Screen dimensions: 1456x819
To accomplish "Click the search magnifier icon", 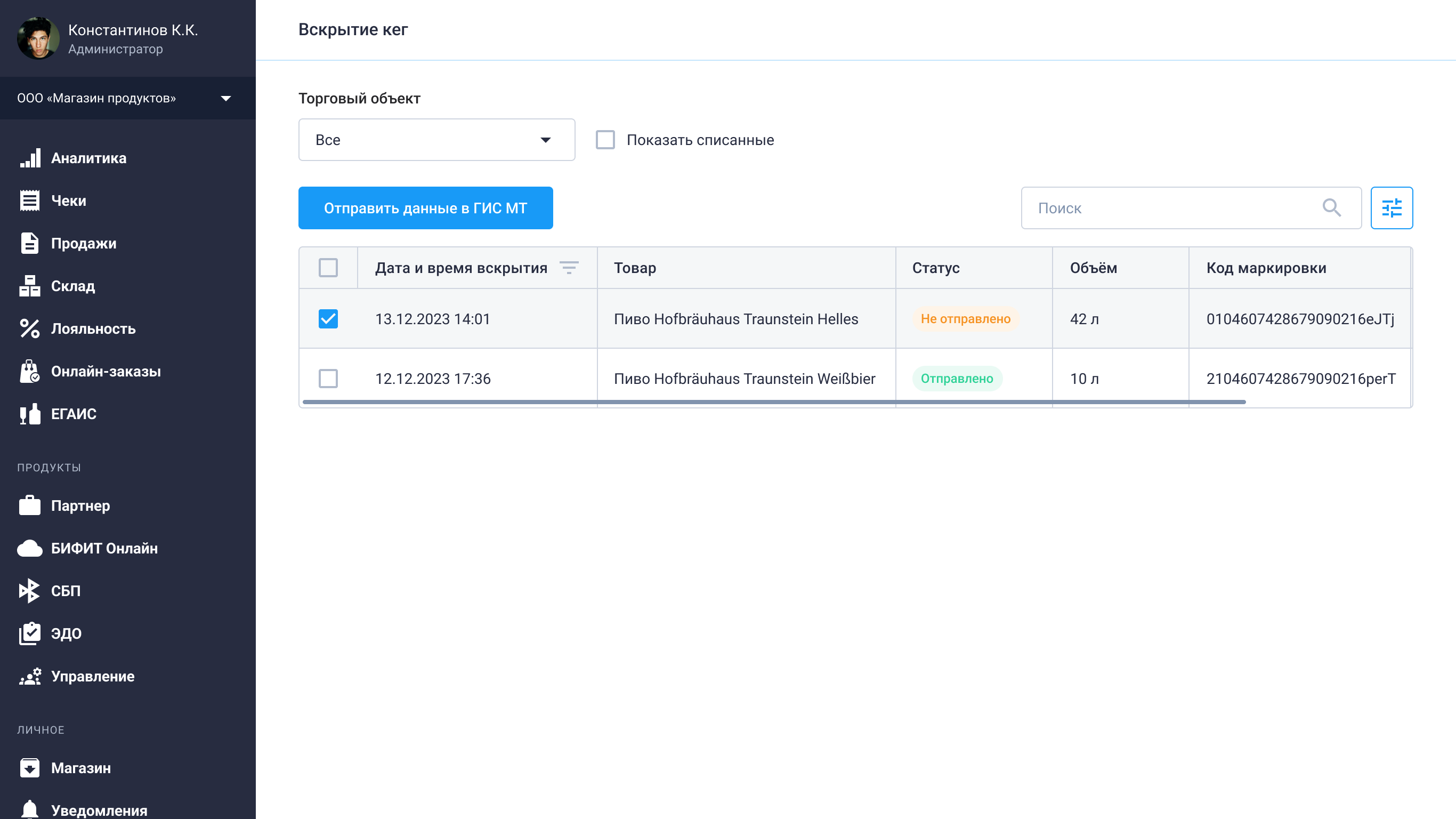I will 1331,208.
